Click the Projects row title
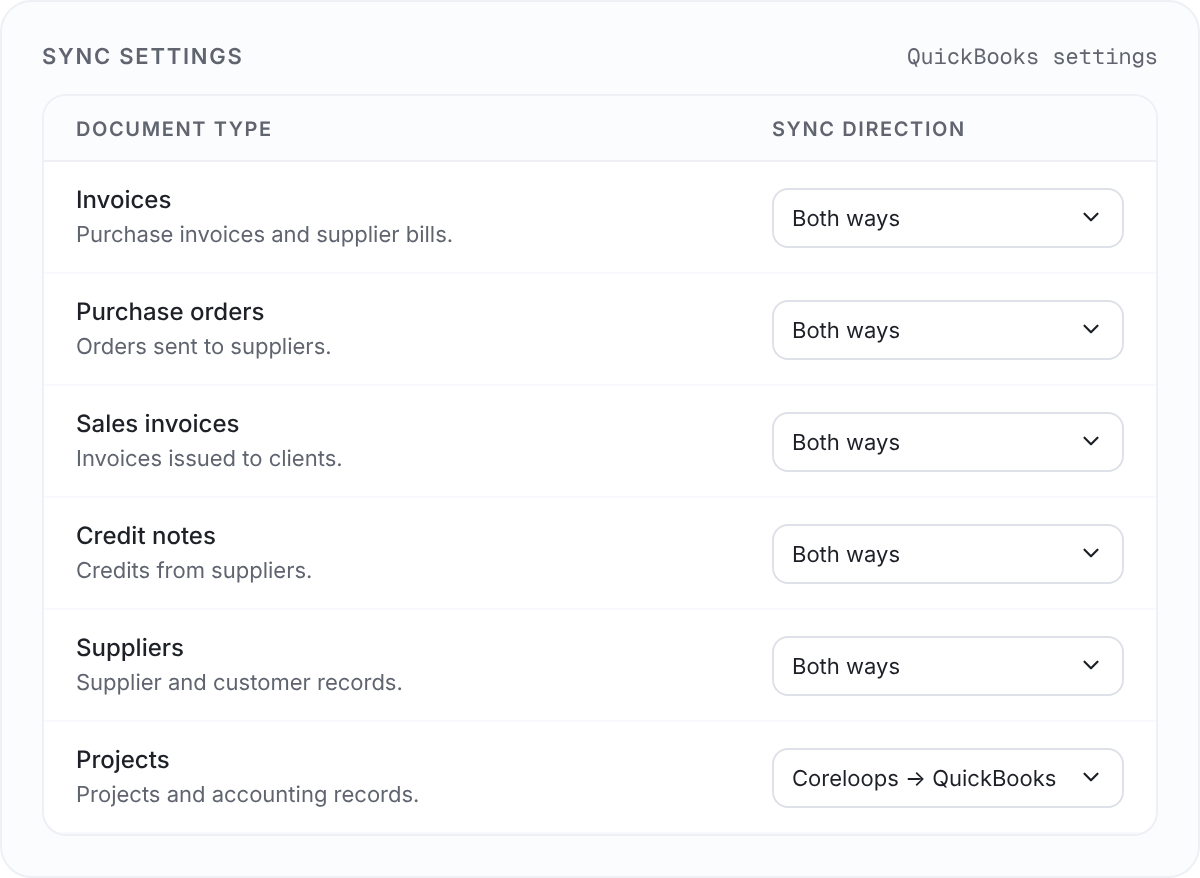The image size is (1200, 878). click(123, 760)
